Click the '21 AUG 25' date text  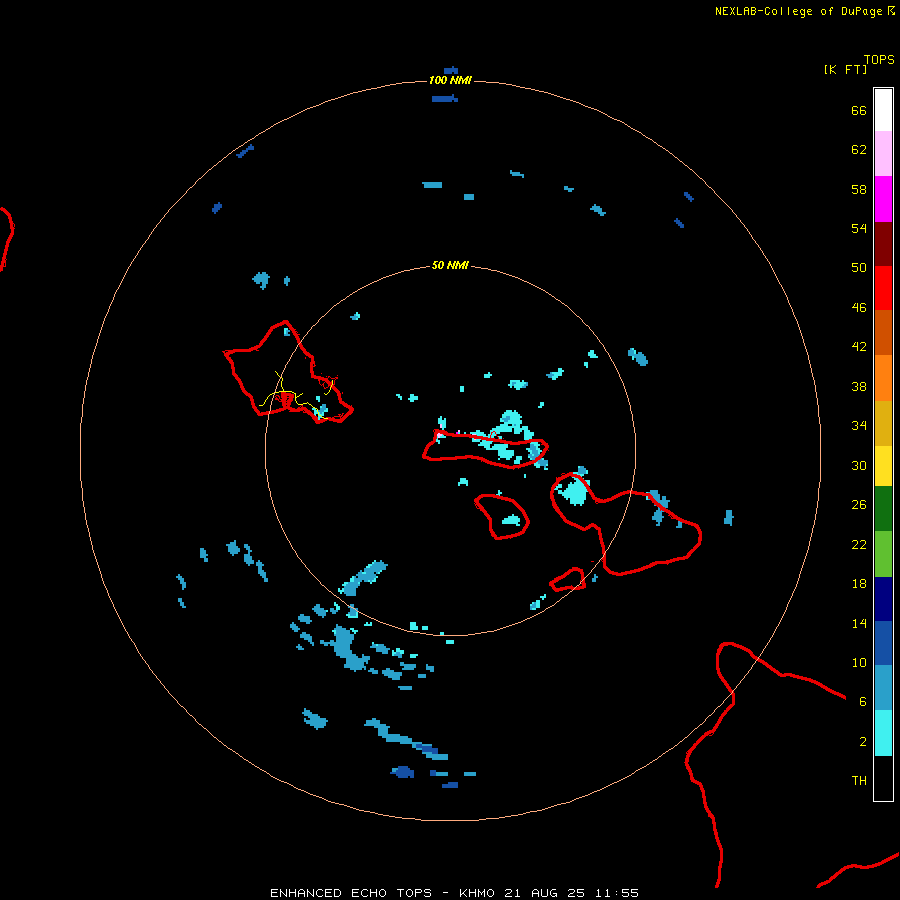pos(544,893)
